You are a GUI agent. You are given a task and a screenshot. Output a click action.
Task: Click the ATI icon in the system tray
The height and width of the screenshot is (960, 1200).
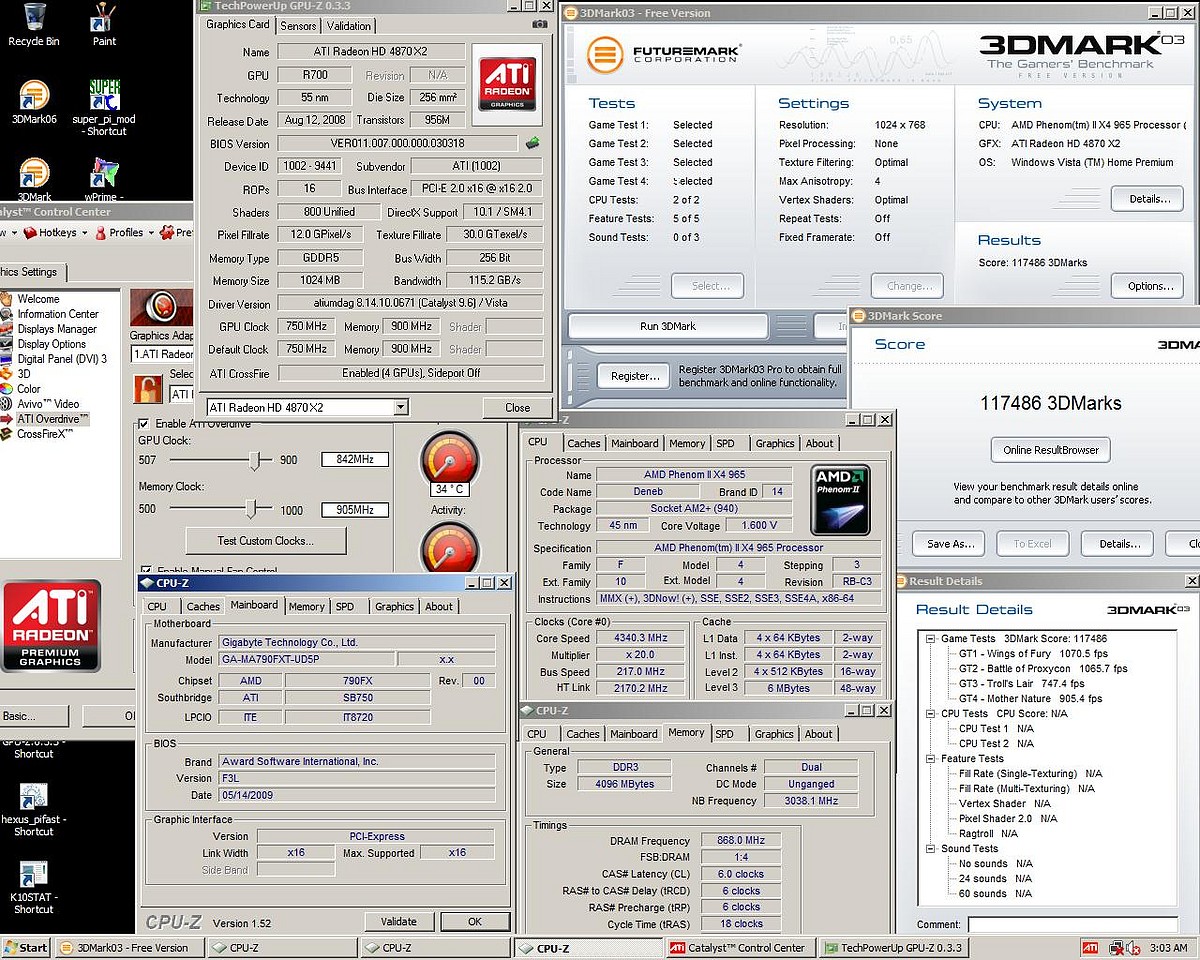(x=1090, y=947)
